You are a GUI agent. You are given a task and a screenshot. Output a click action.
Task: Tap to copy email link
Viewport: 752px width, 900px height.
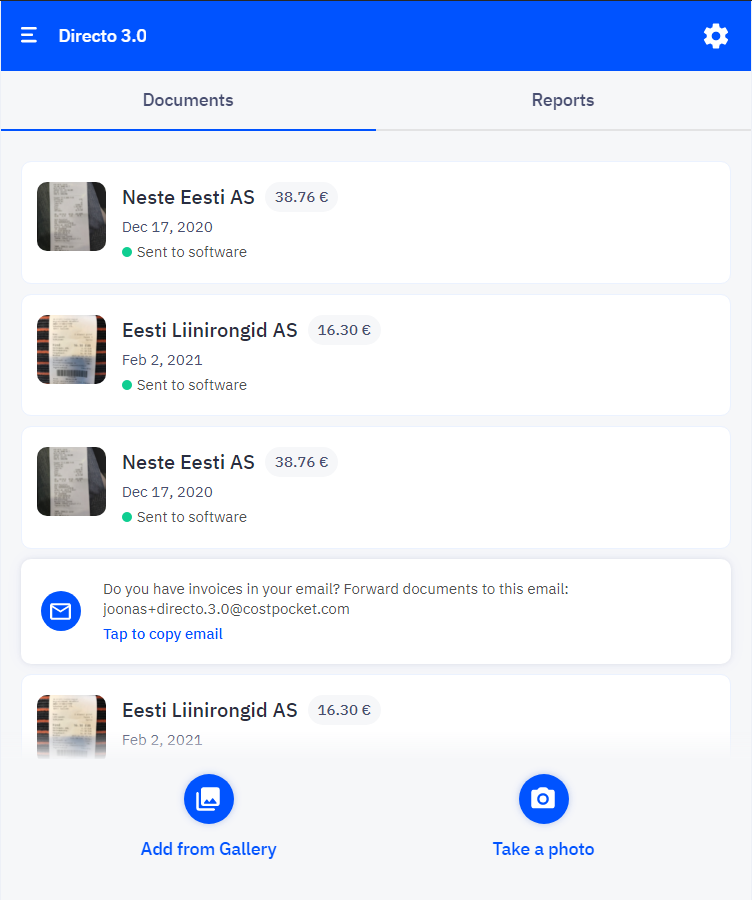[x=163, y=634]
